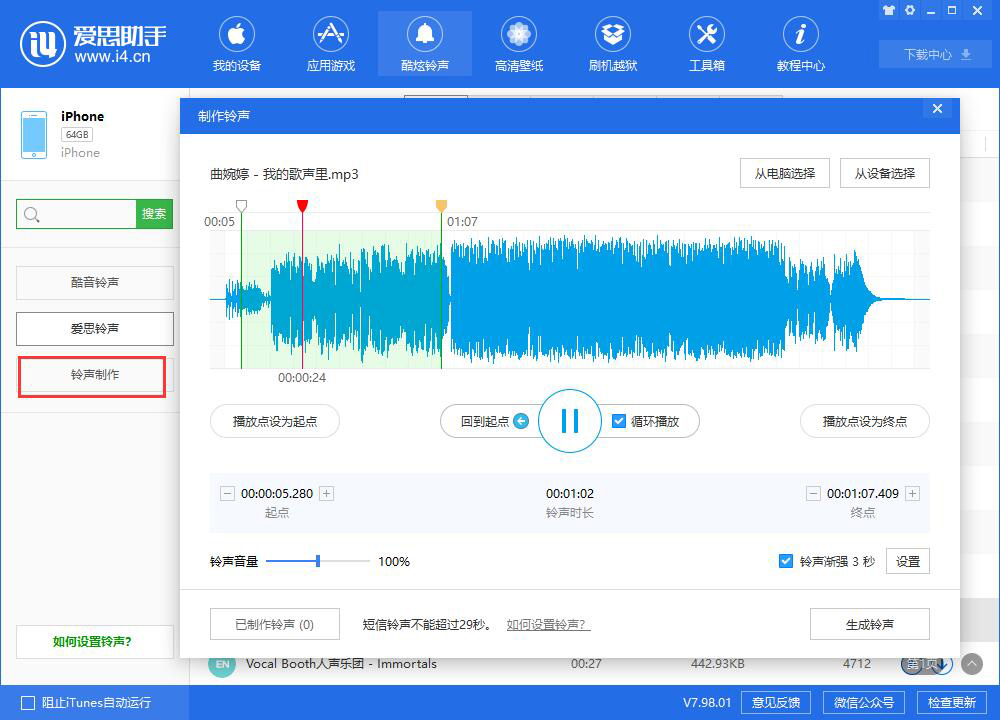Select the red playhead marker on the waveform
Screen dimensions: 1000x720
pos(303,207)
